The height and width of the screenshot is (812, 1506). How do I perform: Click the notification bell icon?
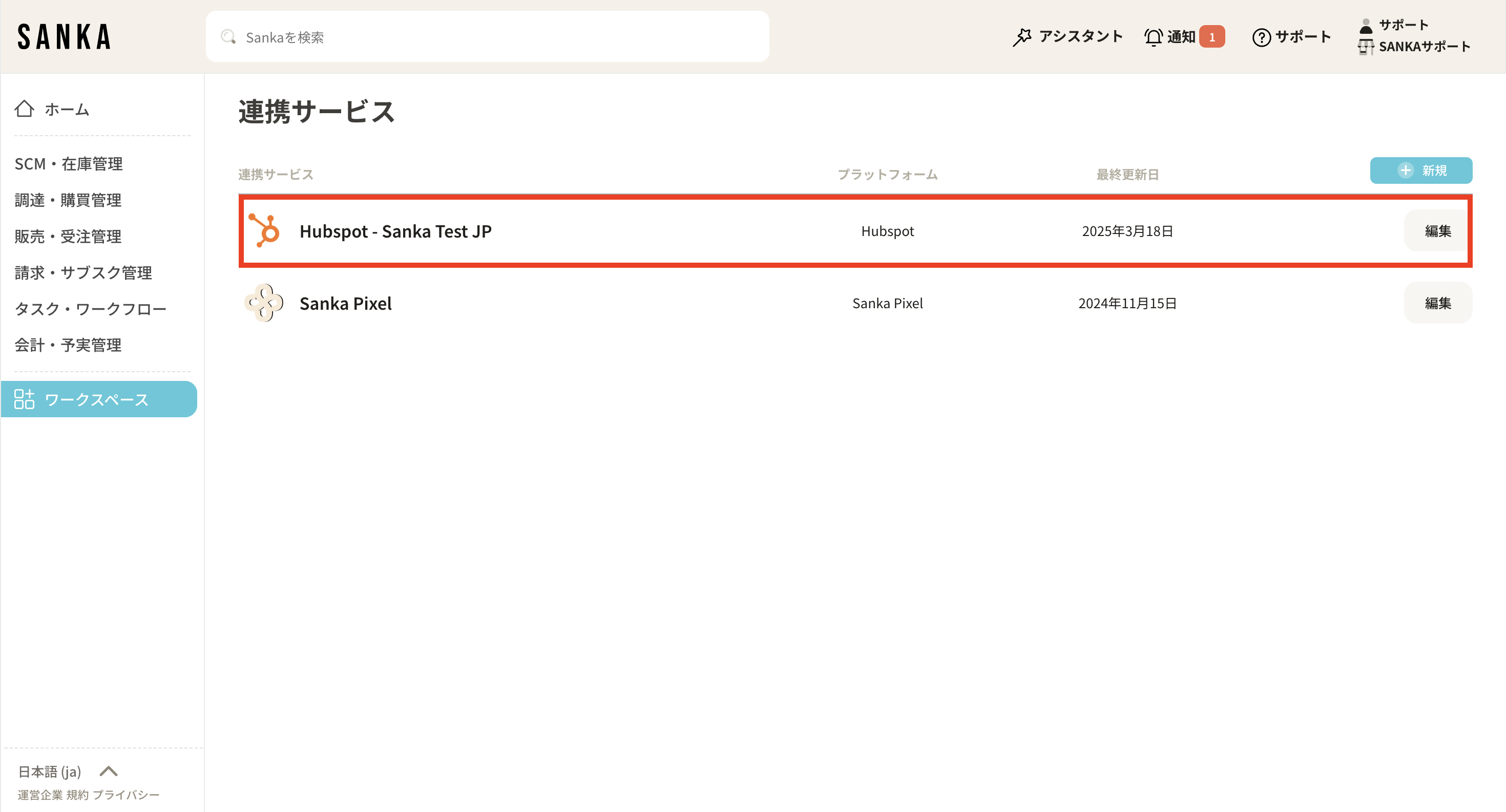(1153, 37)
